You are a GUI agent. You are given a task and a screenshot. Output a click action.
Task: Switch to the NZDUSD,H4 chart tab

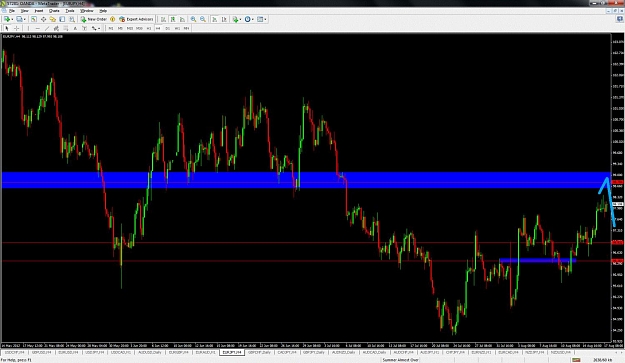tap(561, 353)
